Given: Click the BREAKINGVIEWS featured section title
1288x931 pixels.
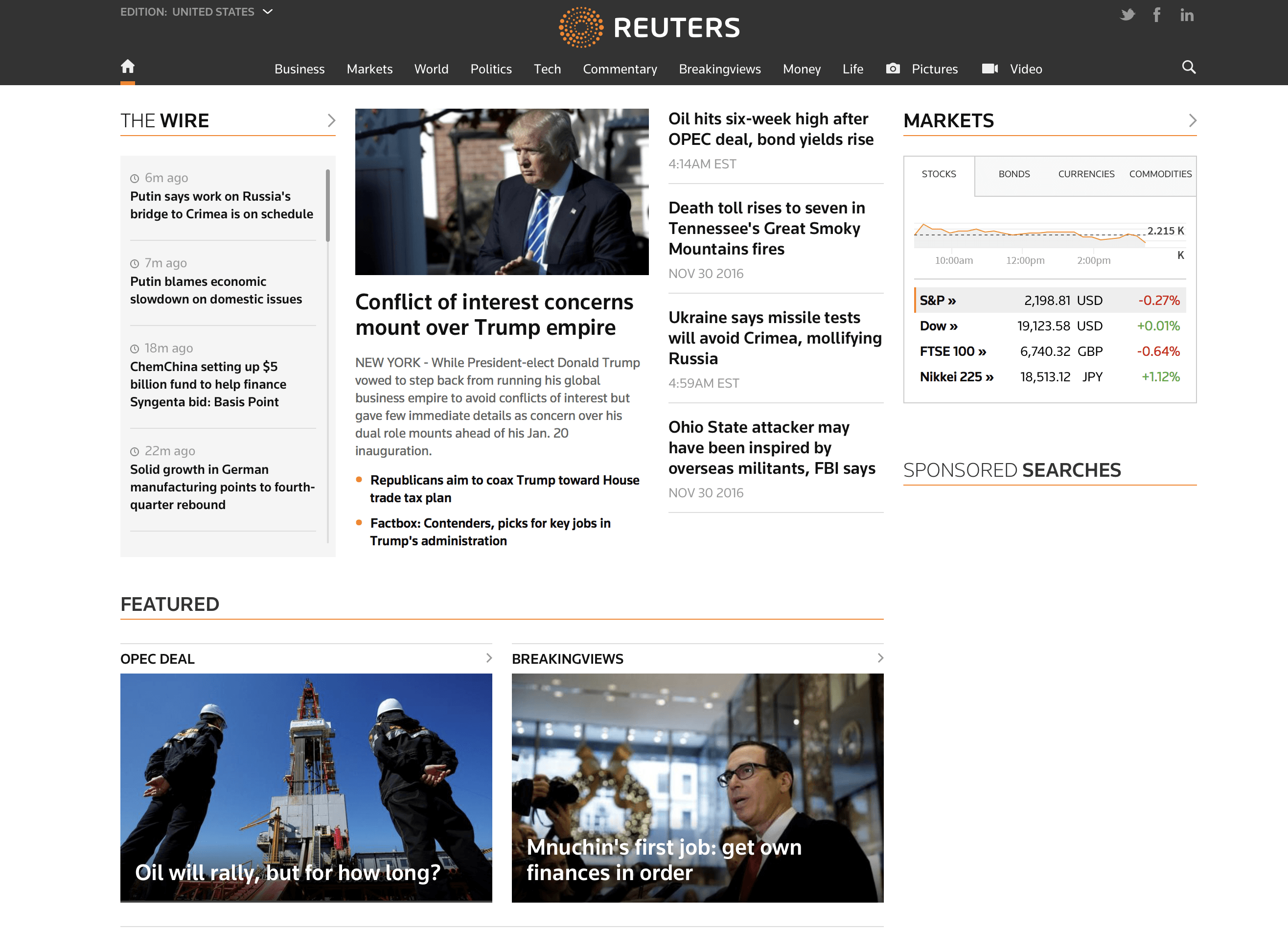Looking at the screenshot, I should click(x=567, y=659).
